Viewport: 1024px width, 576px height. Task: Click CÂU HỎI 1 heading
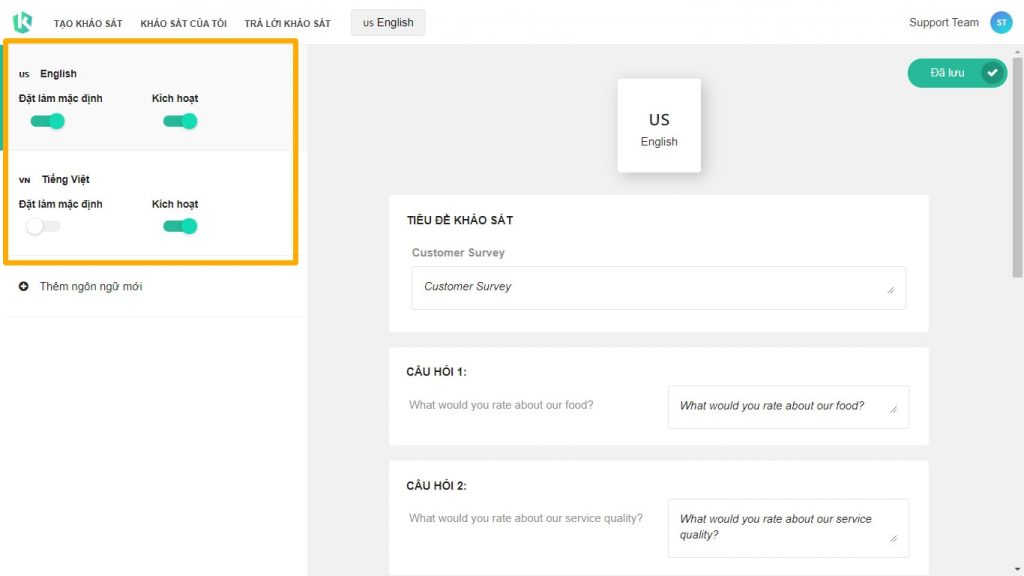tap(436, 372)
